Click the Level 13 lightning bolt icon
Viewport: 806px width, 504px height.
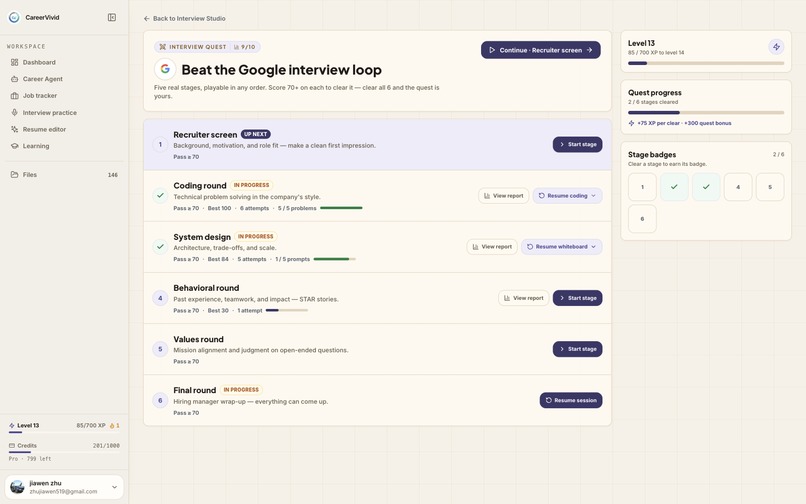(776, 47)
